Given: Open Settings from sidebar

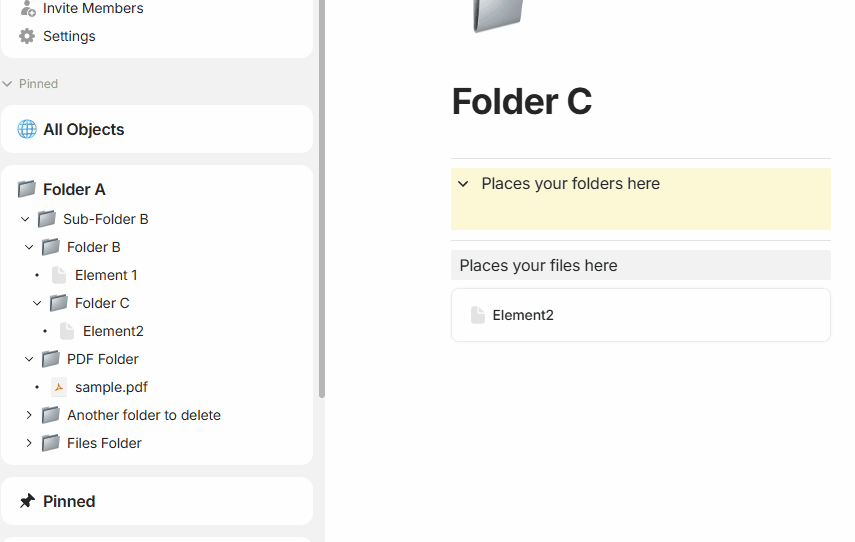Looking at the screenshot, I should (69, 36).
